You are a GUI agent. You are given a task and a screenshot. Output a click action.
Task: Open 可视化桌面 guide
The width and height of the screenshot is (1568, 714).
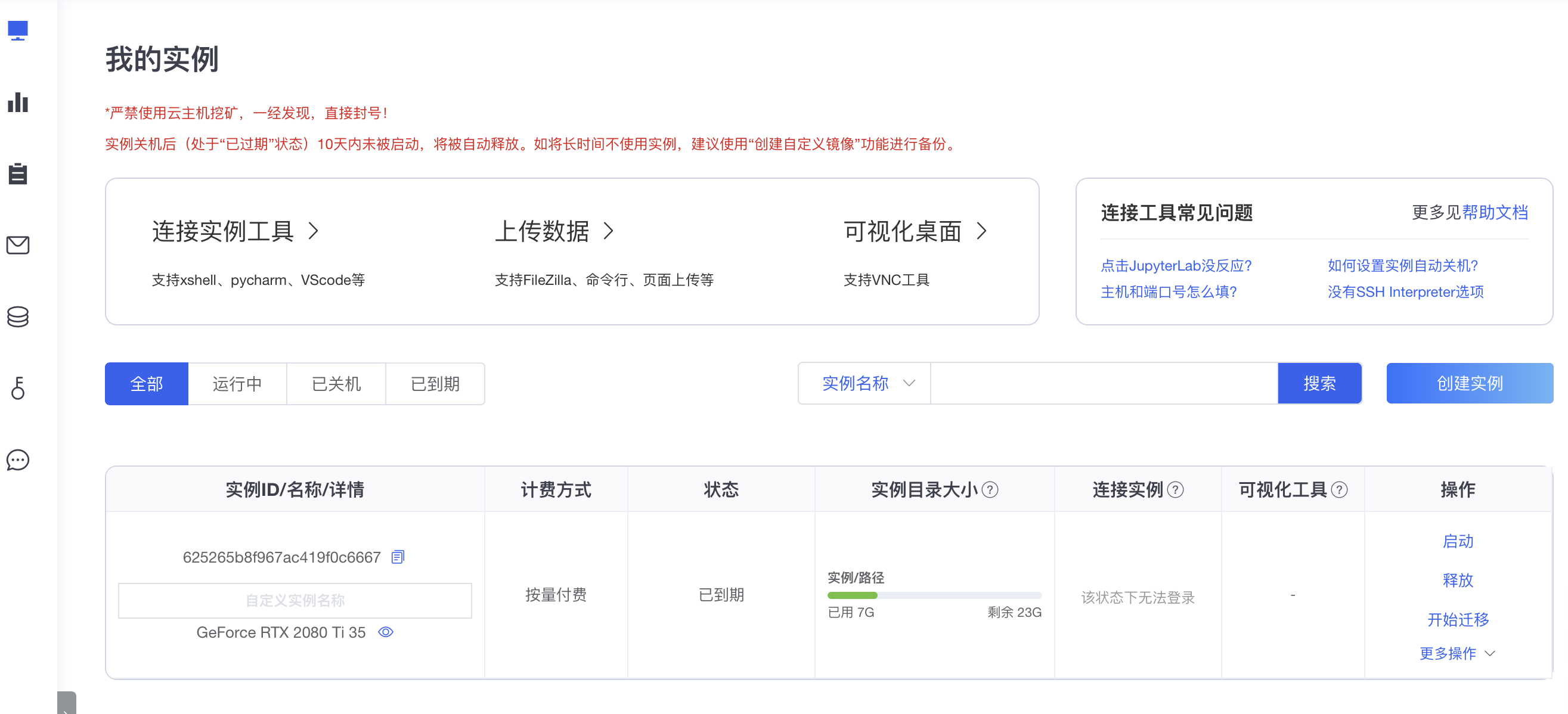[915, 231]
